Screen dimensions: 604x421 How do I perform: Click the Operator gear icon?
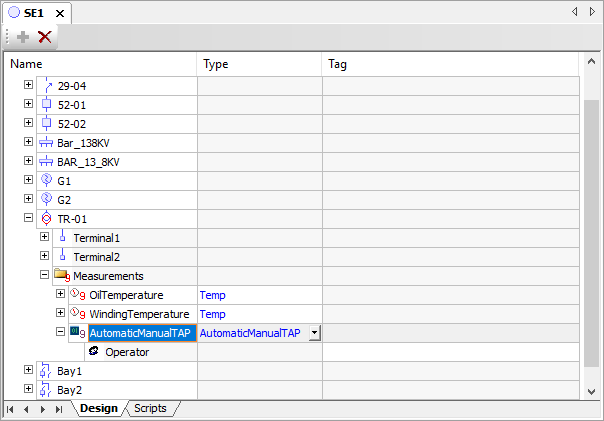94,352
